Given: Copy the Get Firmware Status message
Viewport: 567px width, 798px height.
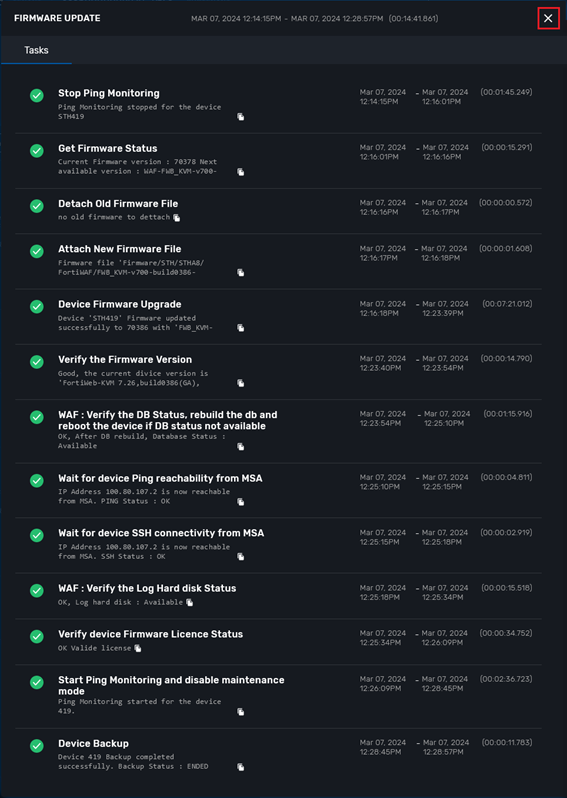Looking at the screenshot, I should [x=240, y=172].
